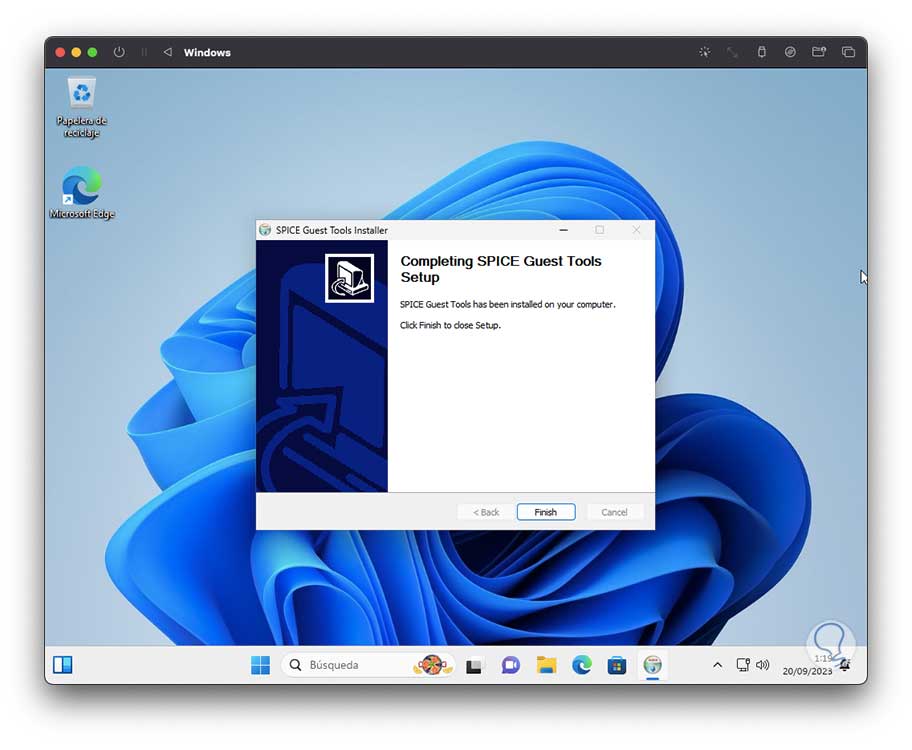The width and height of the screenshot is (912, 750).
Task: Open Widgets panel from the taskbar
Action: coord(63,664)
